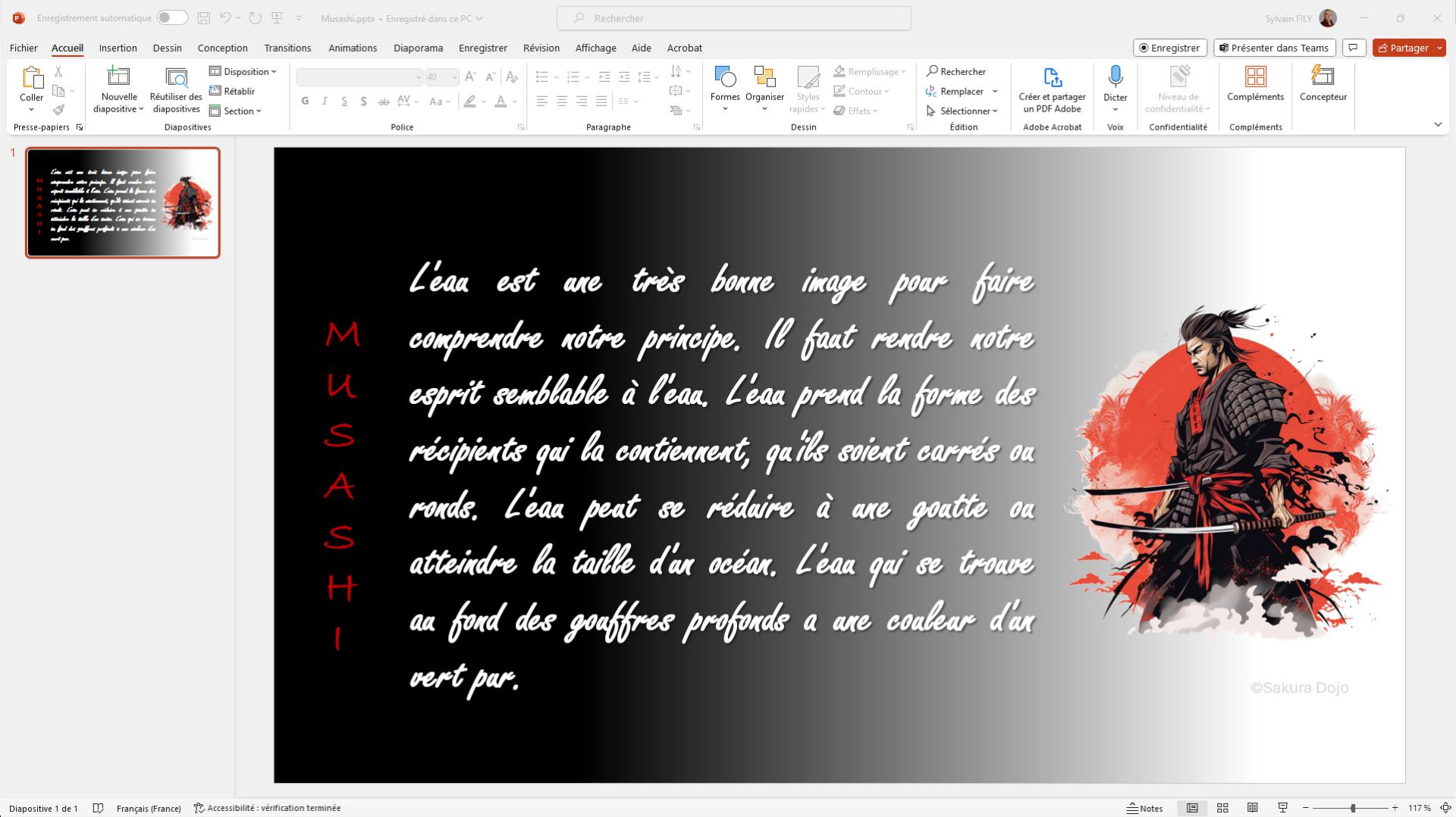Click the Format Painter brush icon

pyautogui.click(x=58, y=110)
